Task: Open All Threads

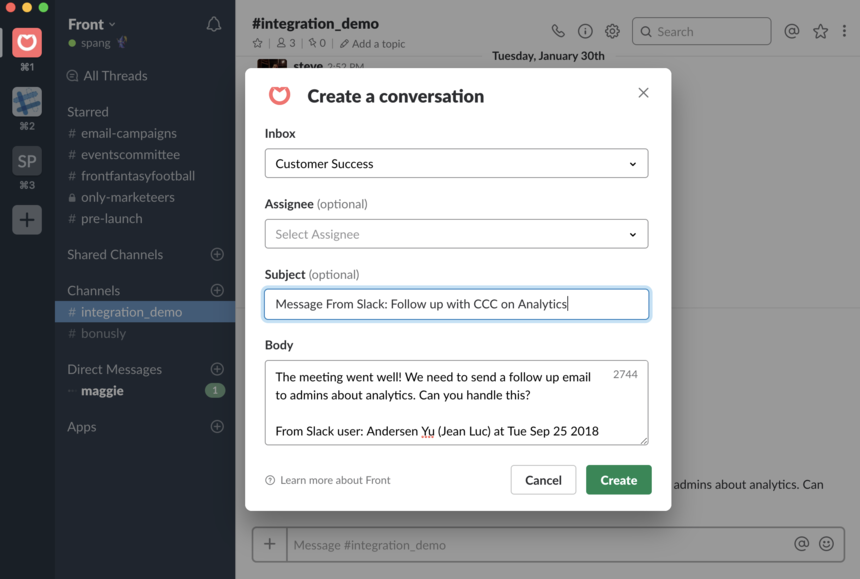Action: [108, 76]
